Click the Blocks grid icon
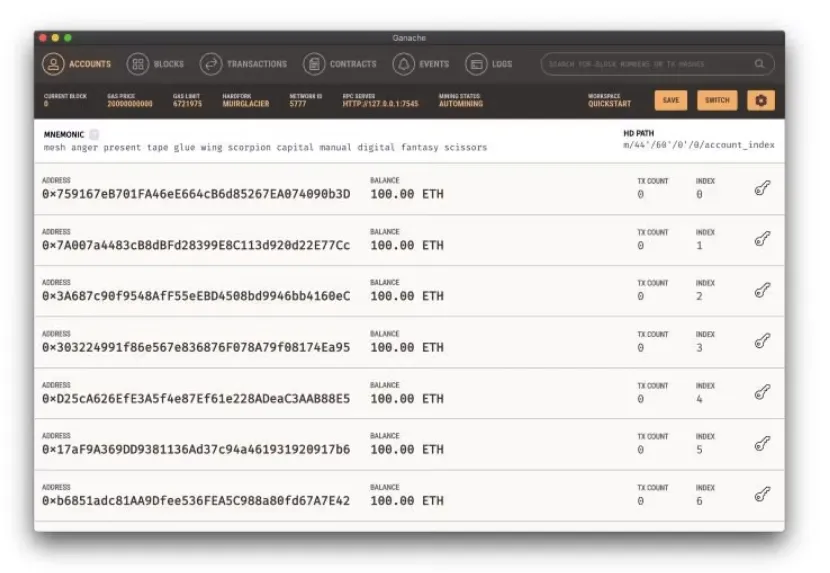Image resolution: width=830 pixels, height=573 pixels. click(138, 64)
